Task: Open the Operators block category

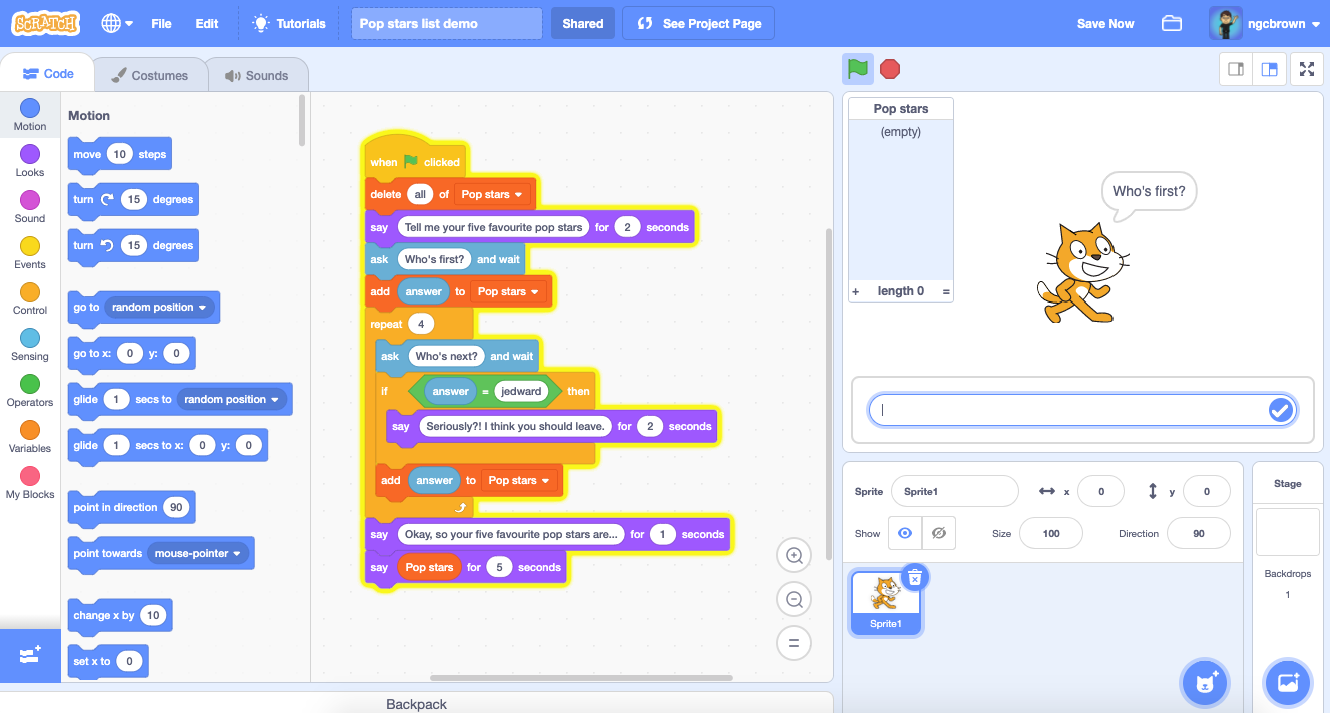Action: (30, 391)
